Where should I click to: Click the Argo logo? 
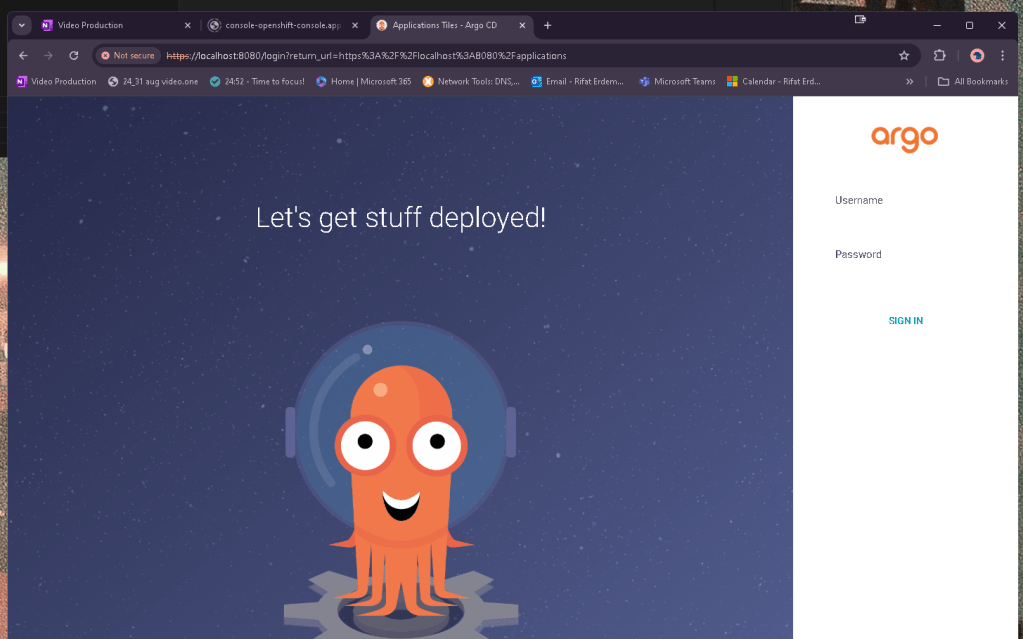904,138
